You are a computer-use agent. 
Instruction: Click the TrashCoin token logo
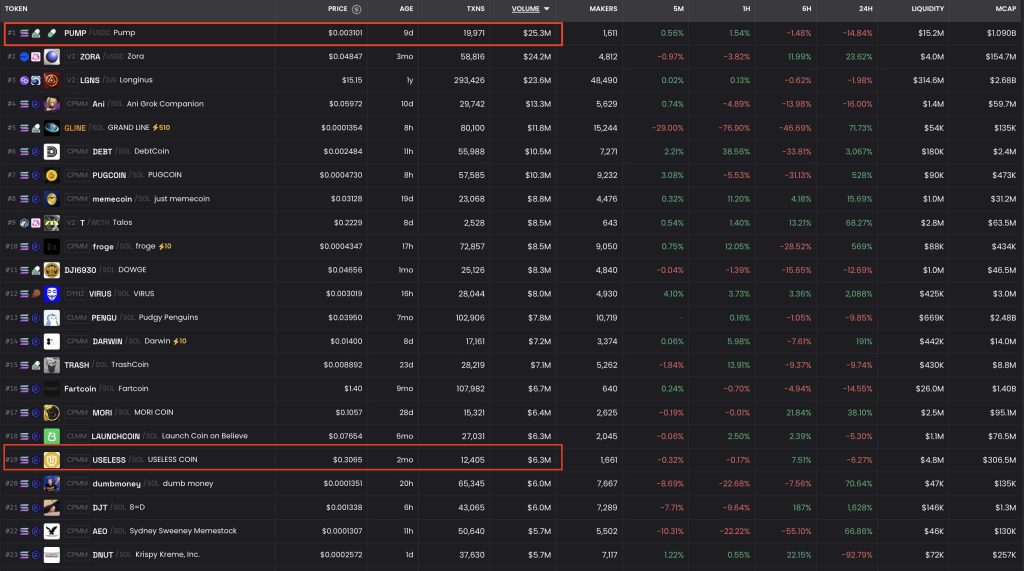[52, 365]
